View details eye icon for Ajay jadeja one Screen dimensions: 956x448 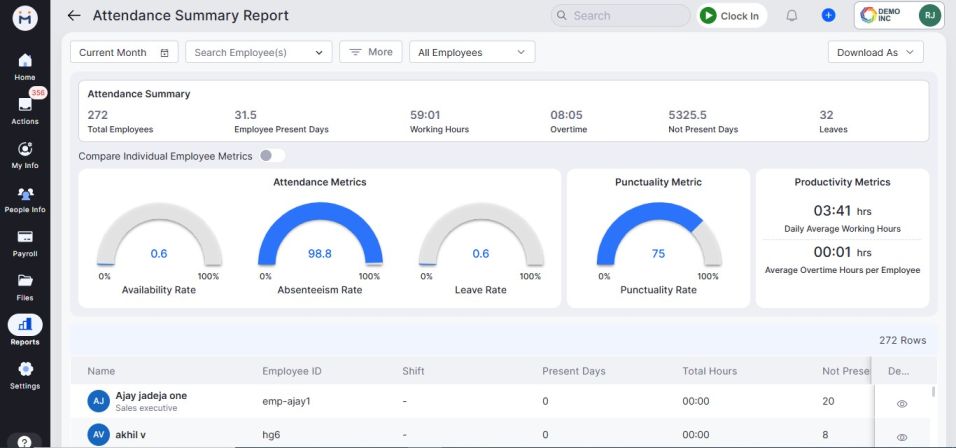point(902,404)
